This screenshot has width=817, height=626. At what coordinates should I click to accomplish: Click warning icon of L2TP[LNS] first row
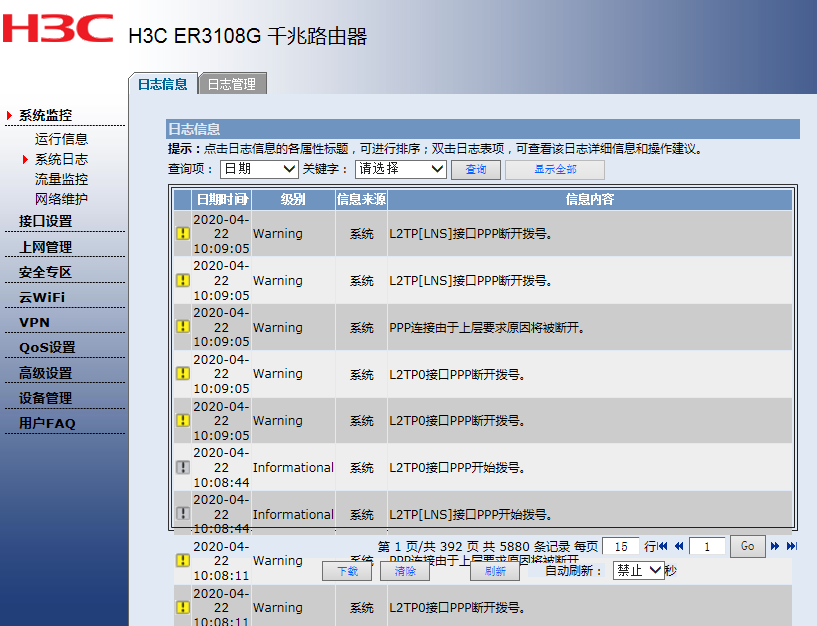click(x=183, y=234)
